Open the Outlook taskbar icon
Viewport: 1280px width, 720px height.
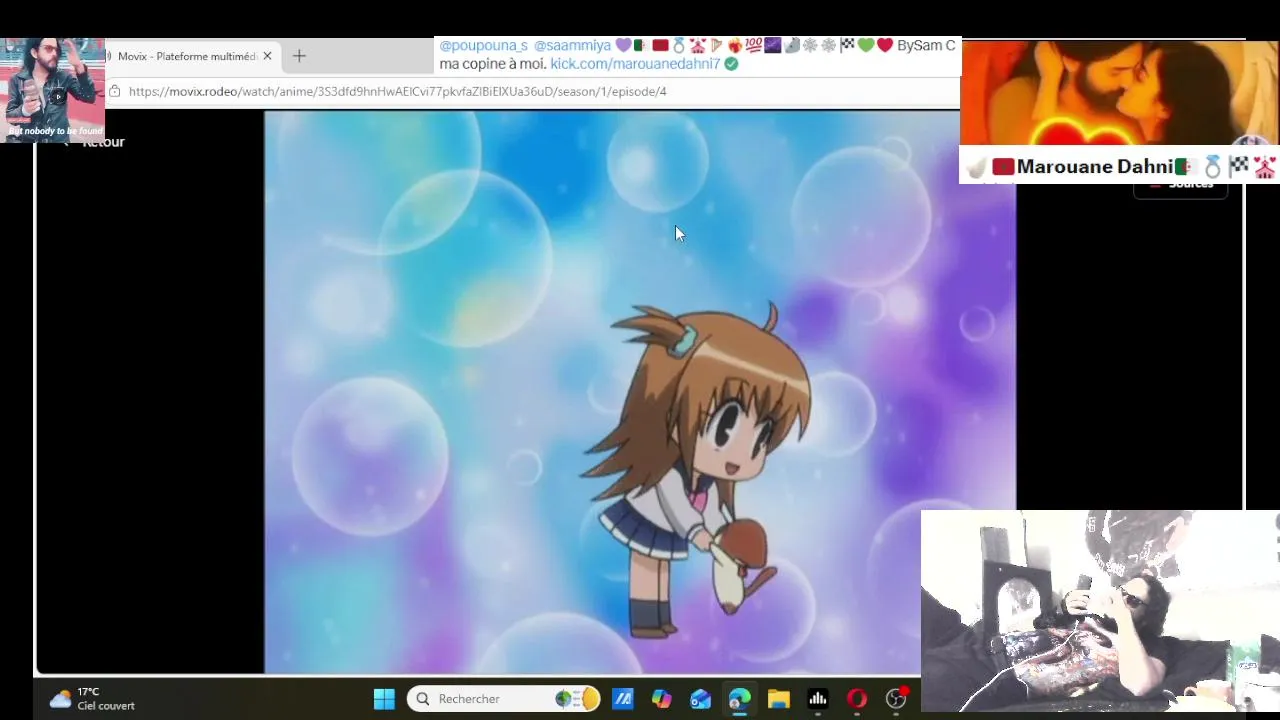pos(701,699)
